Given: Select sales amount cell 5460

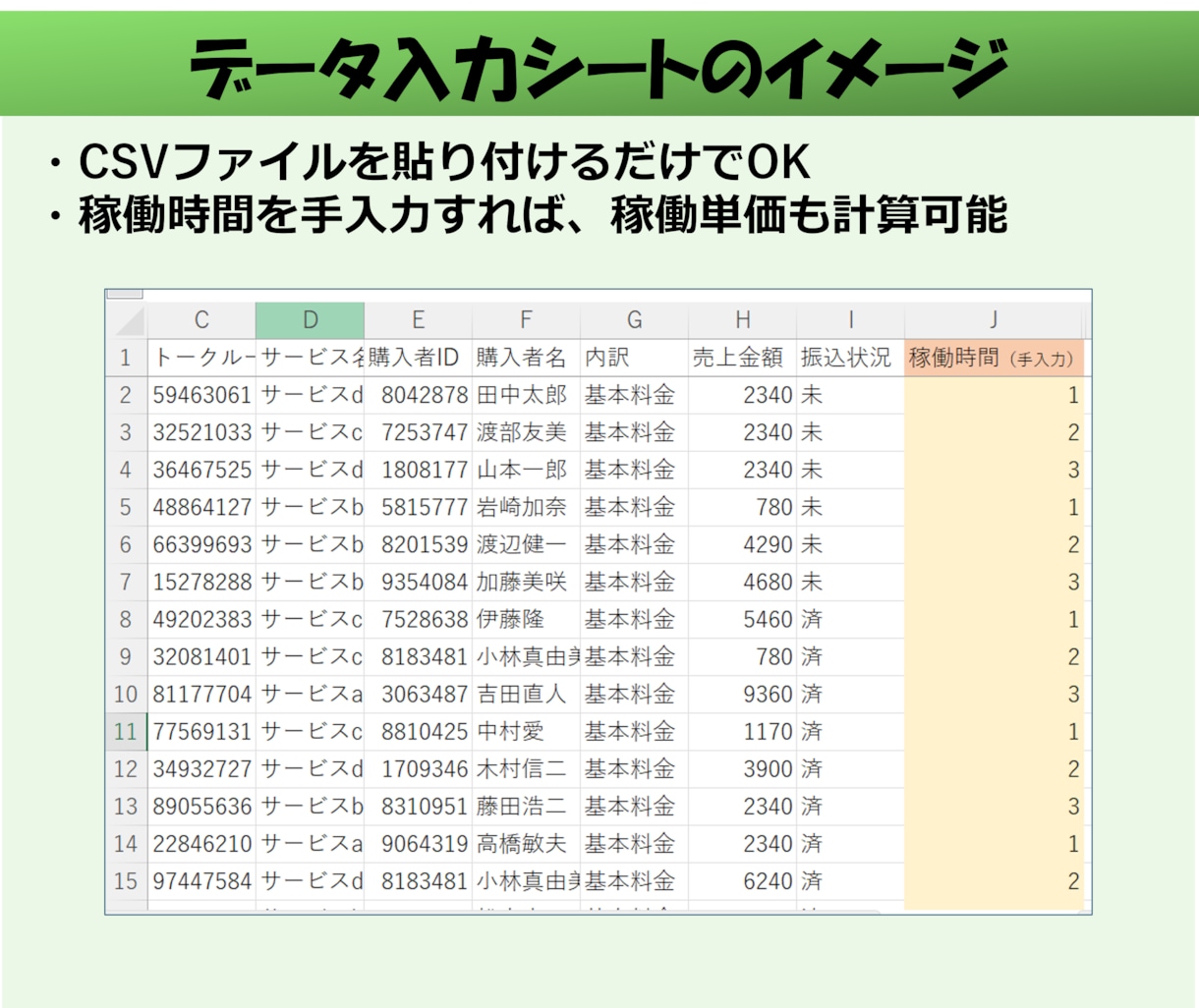Looking at the screenshot, I should point(742,619).
